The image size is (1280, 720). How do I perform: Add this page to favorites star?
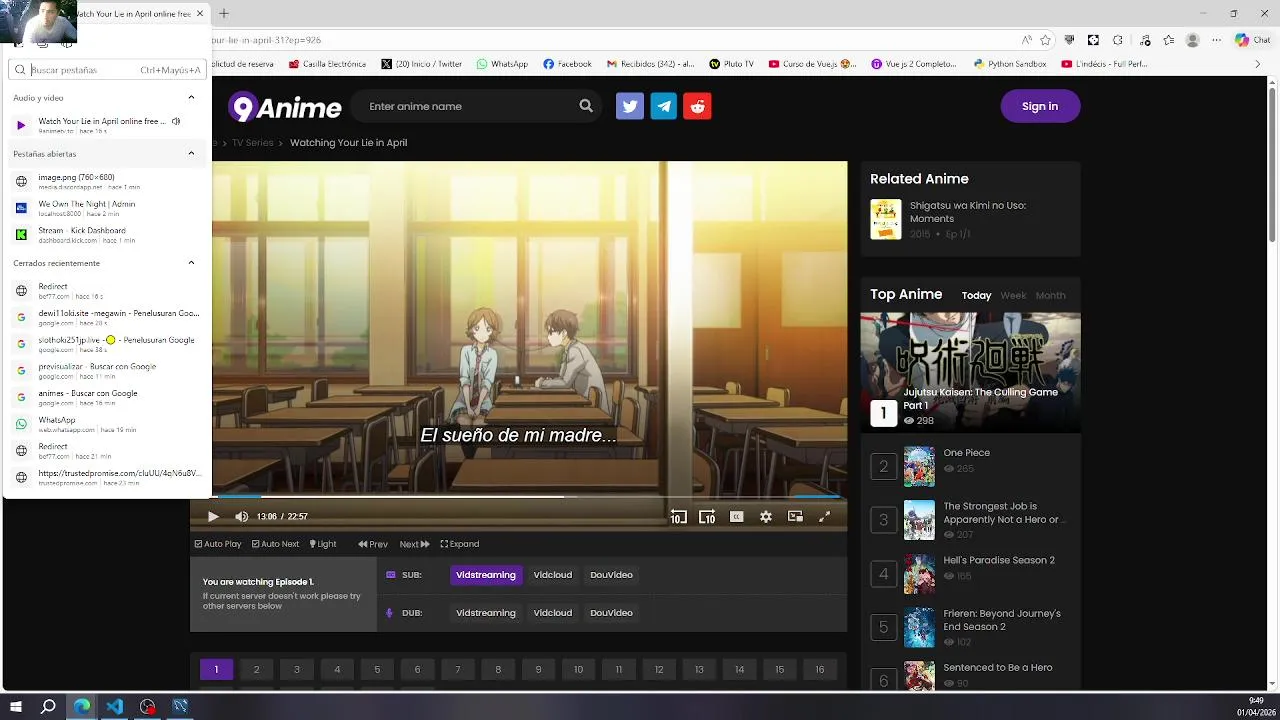click(1046, 40)
